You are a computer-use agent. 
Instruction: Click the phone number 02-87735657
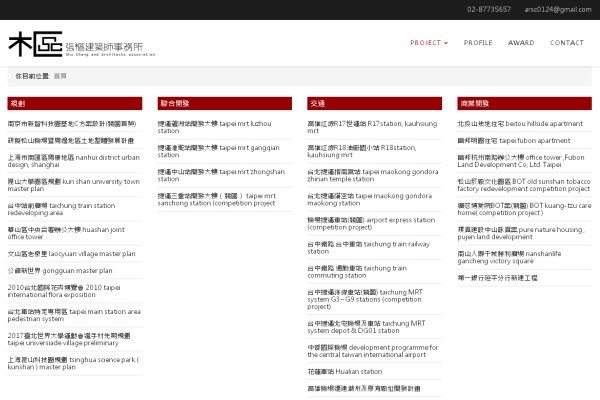(x=488, y=9)
